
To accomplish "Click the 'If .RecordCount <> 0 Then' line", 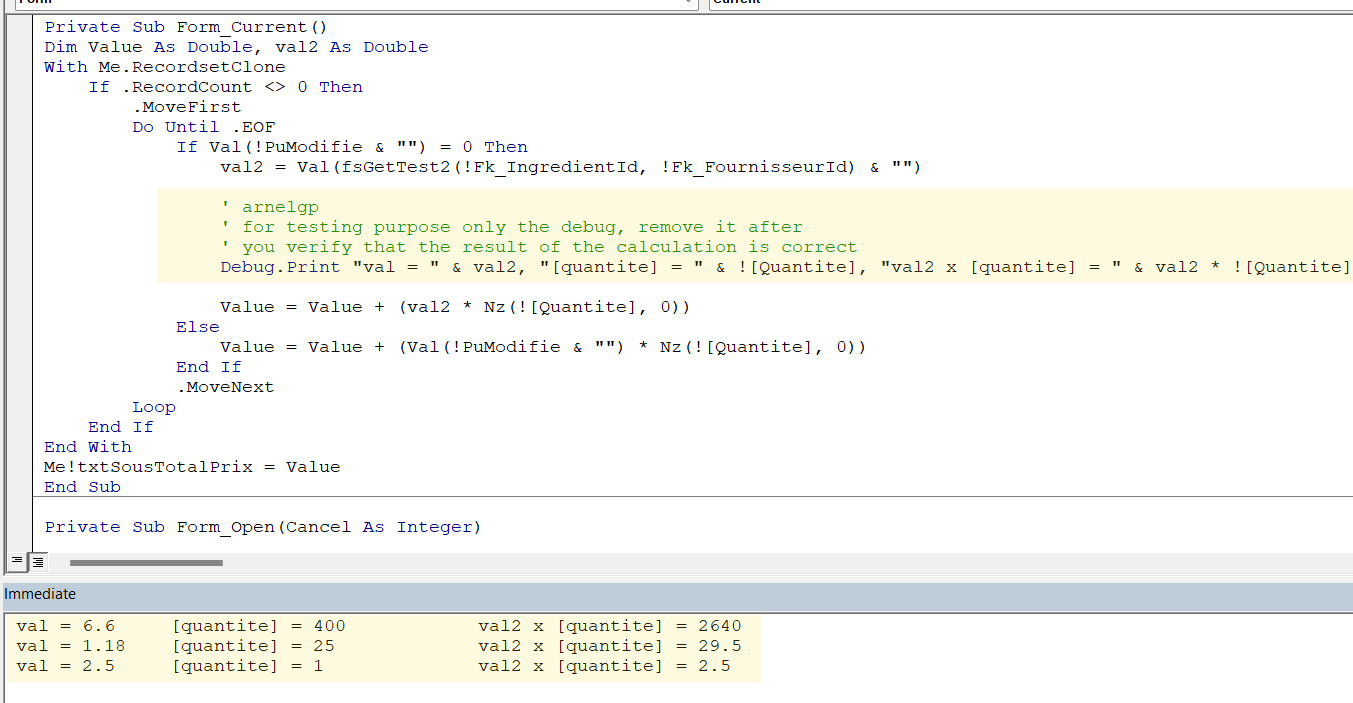I will 225,87.
